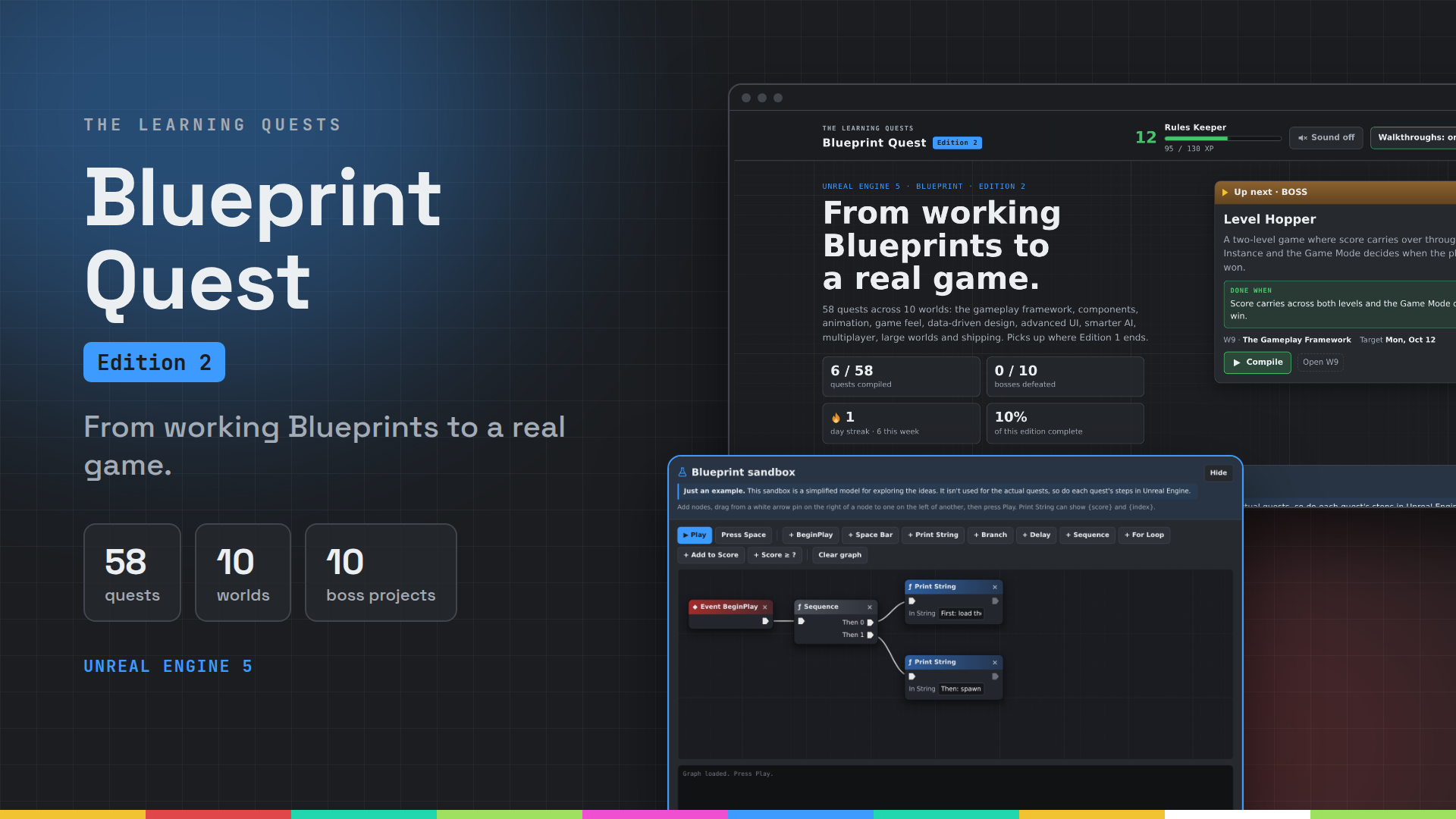
Task: Click Event BeginPlay's white output arrow pin
Action: (765, 621)
